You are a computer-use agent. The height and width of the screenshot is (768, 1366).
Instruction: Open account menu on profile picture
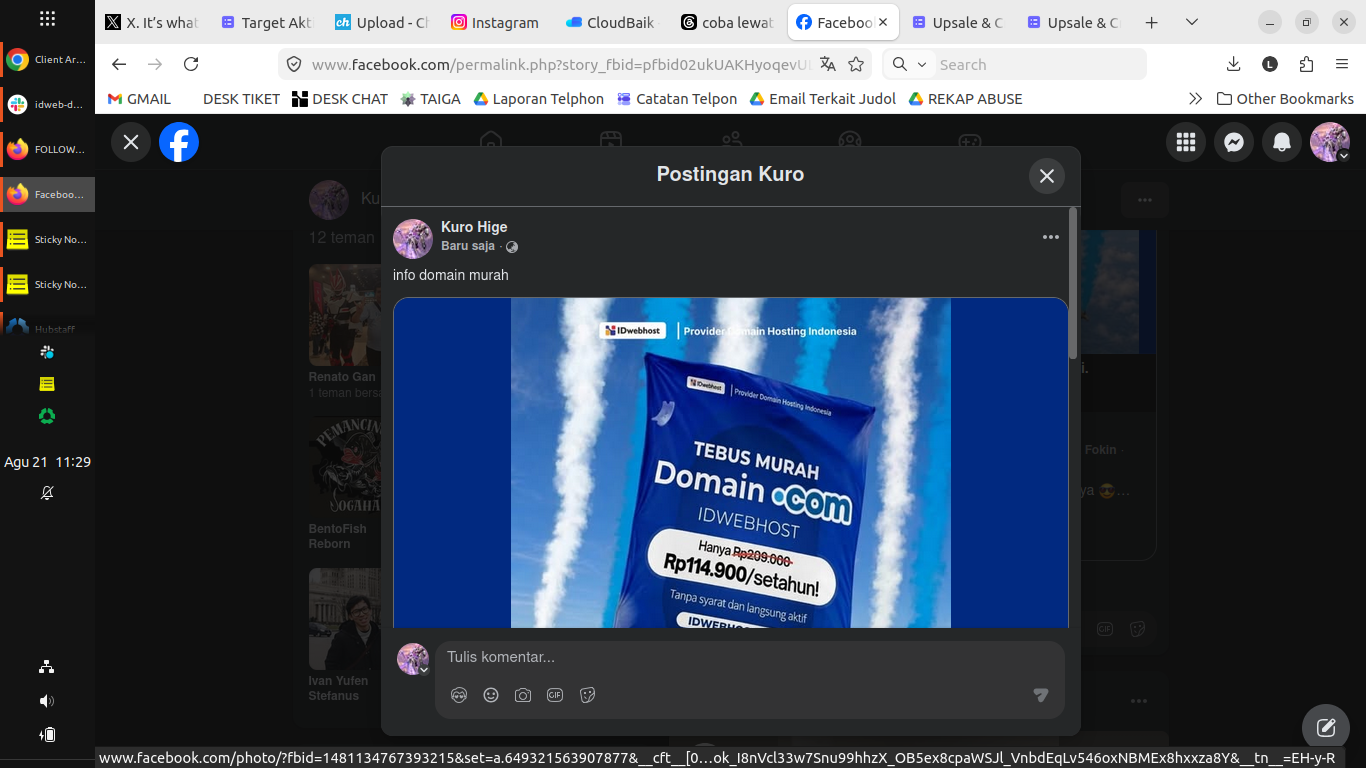point(1330,142)
